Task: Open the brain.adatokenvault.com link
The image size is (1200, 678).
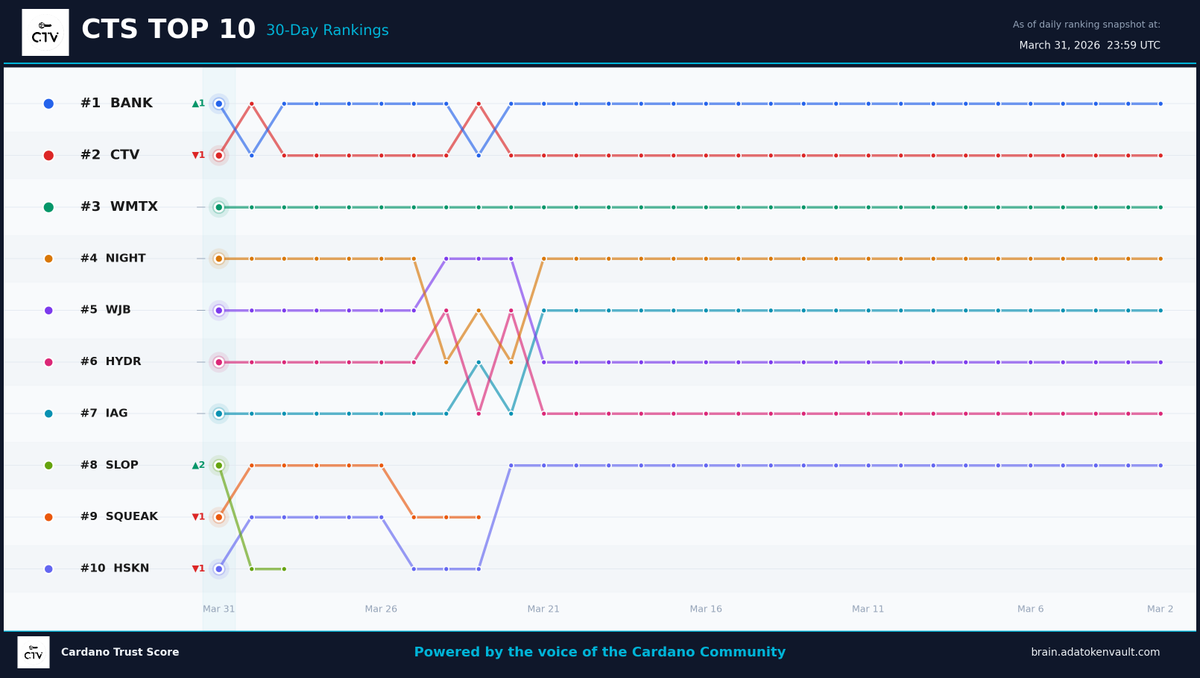Action: [1096, 652]
